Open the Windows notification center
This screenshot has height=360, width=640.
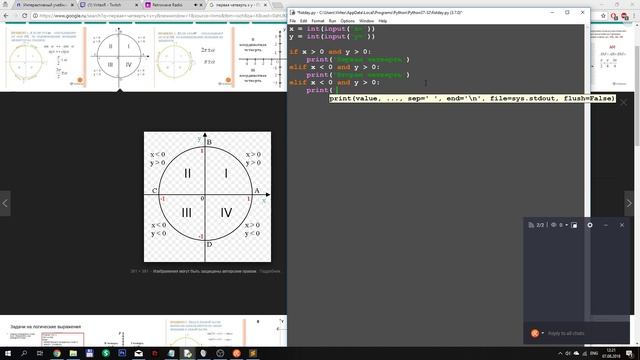629,353
